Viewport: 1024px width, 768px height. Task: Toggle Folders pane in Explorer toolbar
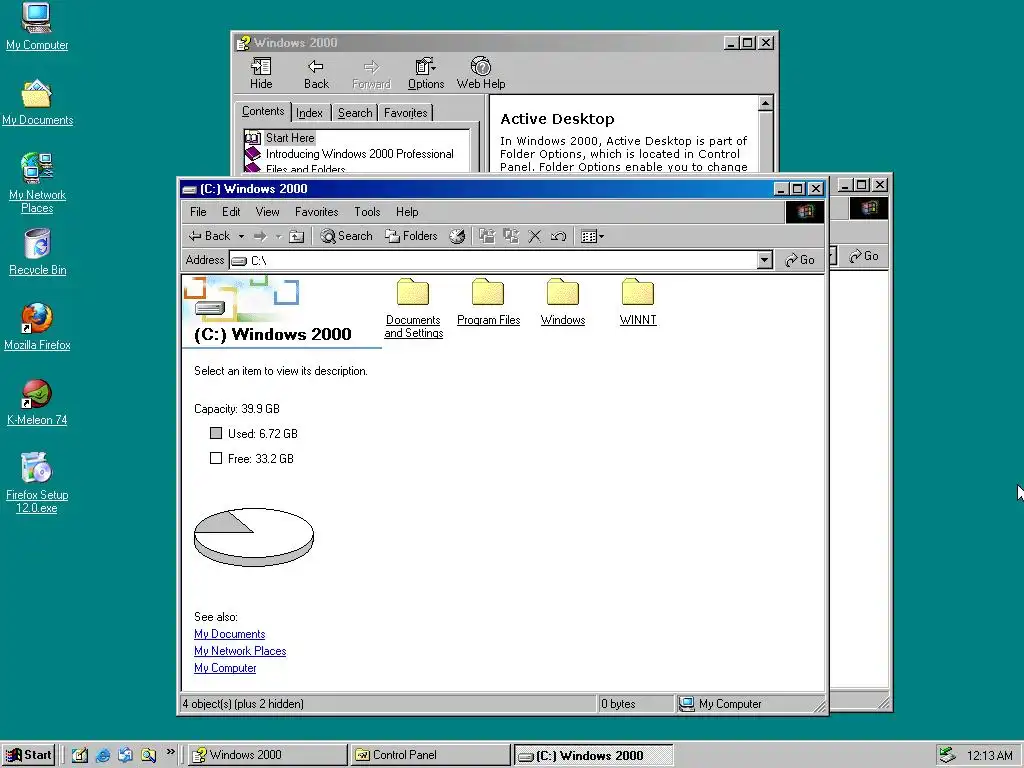(411, 236)
